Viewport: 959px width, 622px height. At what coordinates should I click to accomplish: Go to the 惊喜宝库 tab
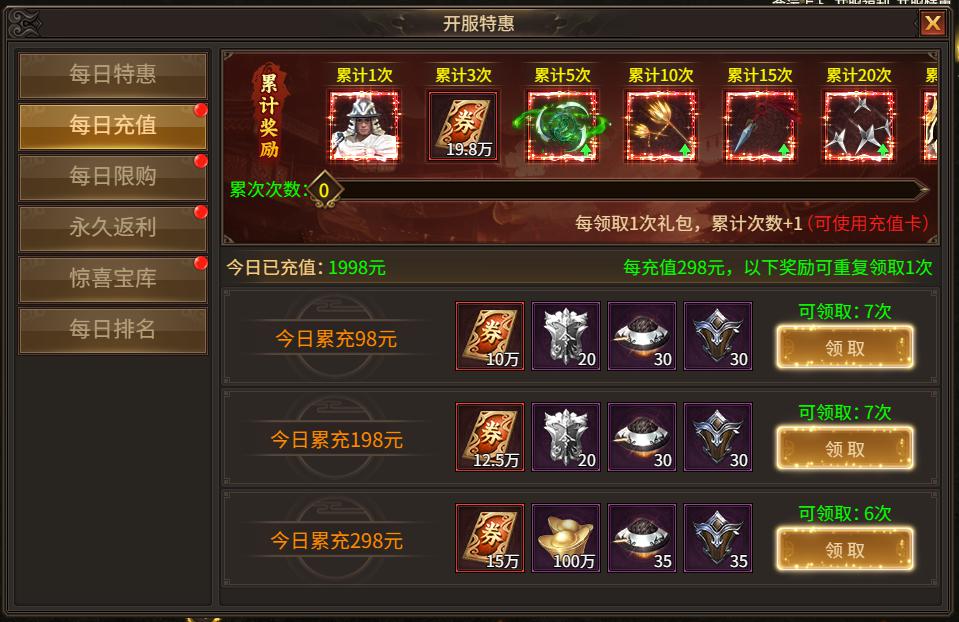pos(113,279)
